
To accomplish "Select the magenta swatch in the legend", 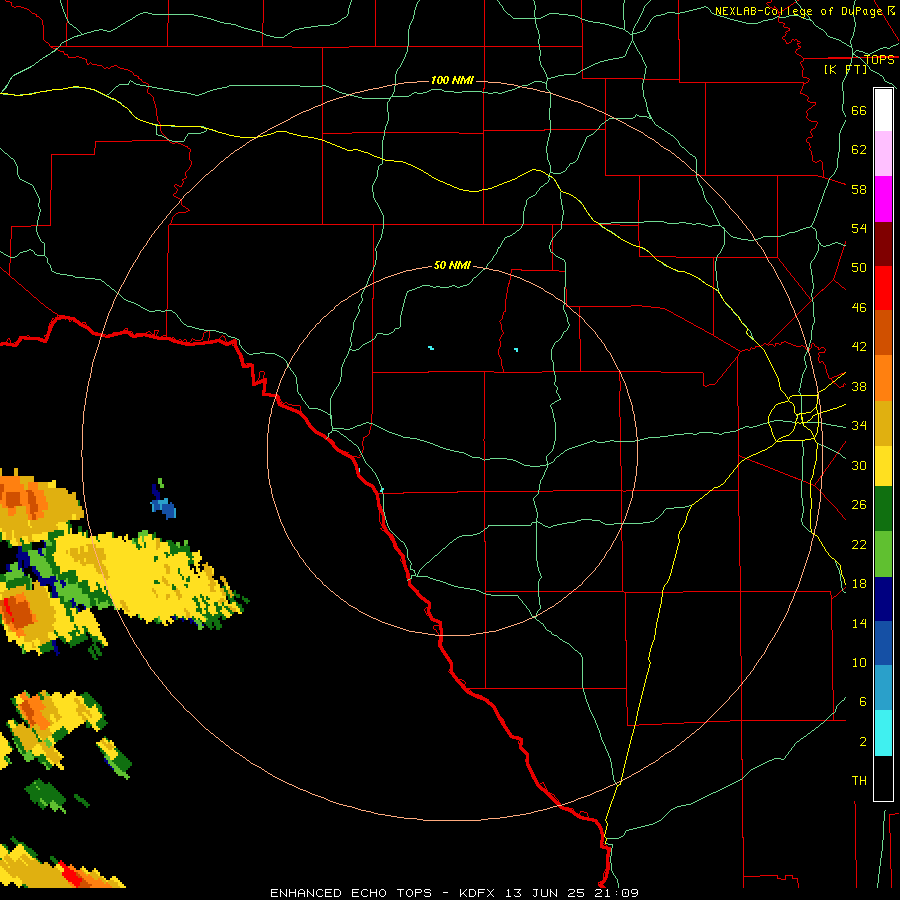I will coord(883,199).
